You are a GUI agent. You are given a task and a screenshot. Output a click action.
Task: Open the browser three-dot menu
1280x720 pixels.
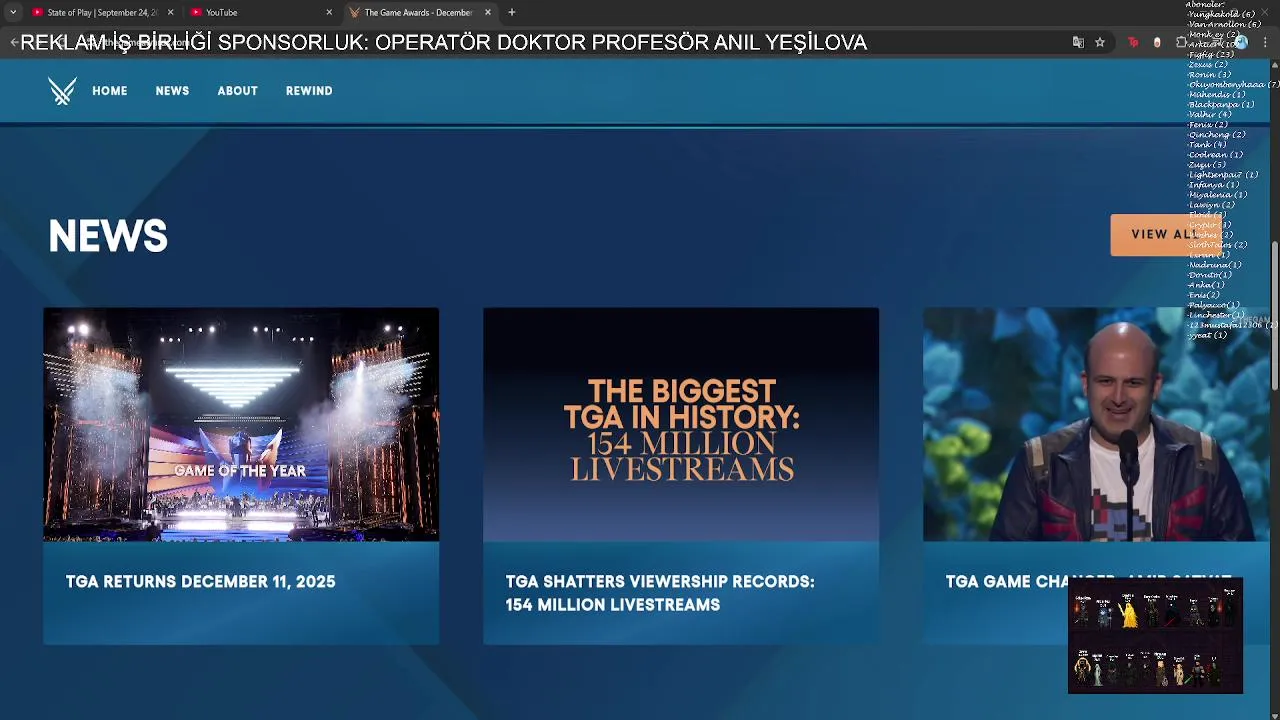[x=1265, y=42]
